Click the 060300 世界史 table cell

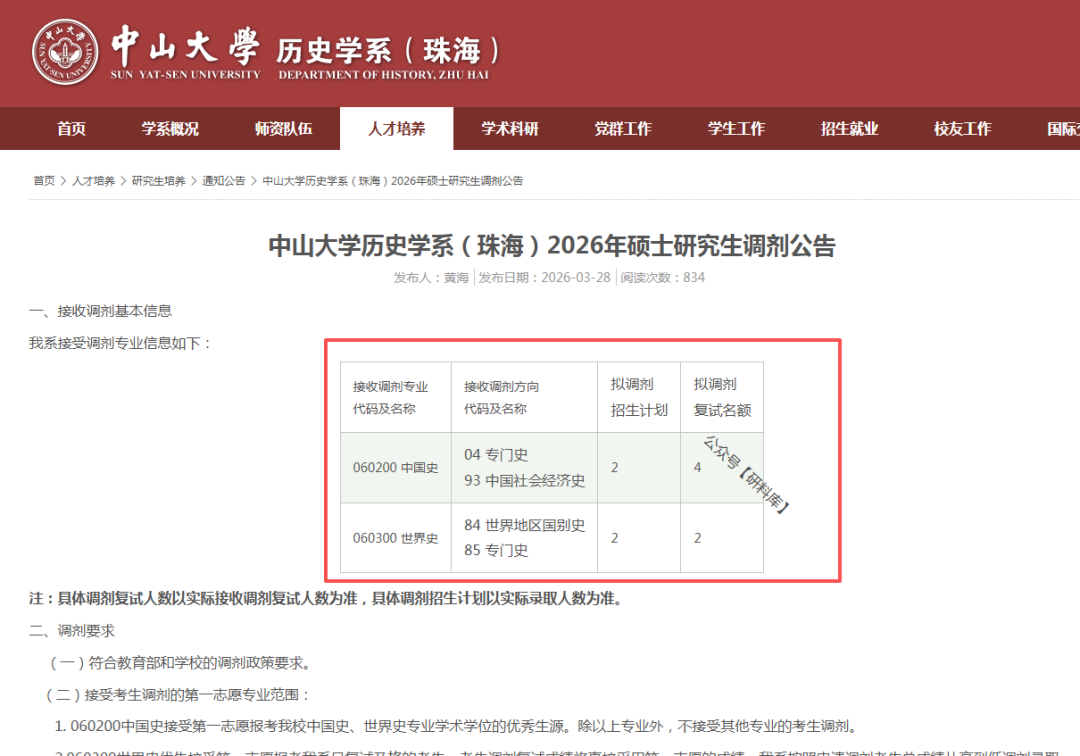point(395,538)
